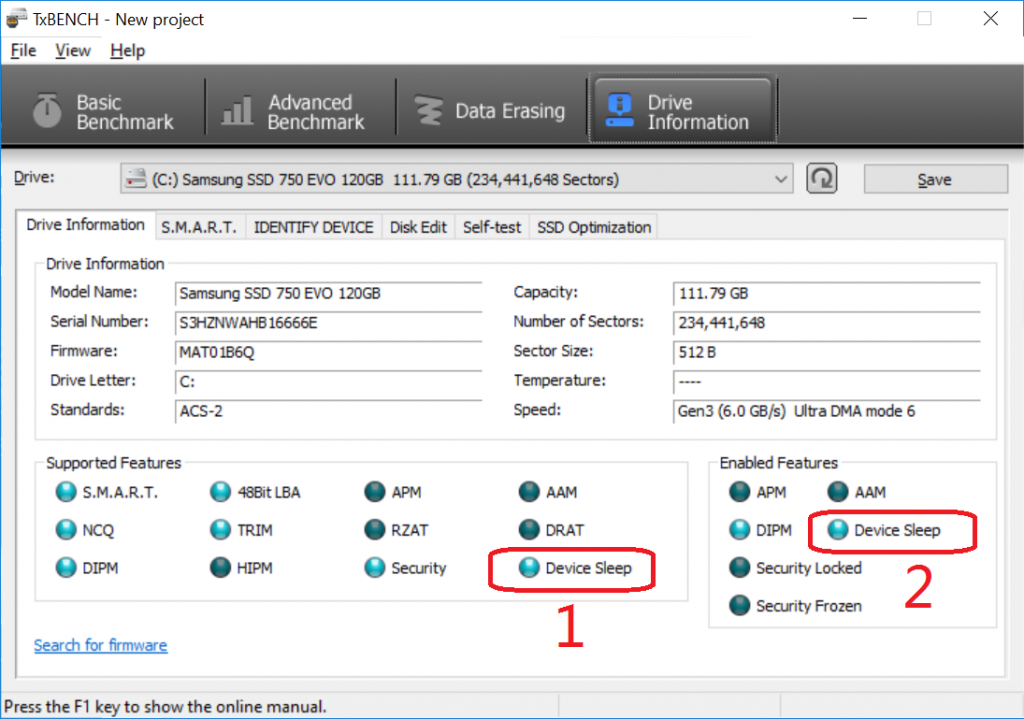Close the TxBENCH window
This screenshot has height=719, width=1024.
tap(991, 19)
